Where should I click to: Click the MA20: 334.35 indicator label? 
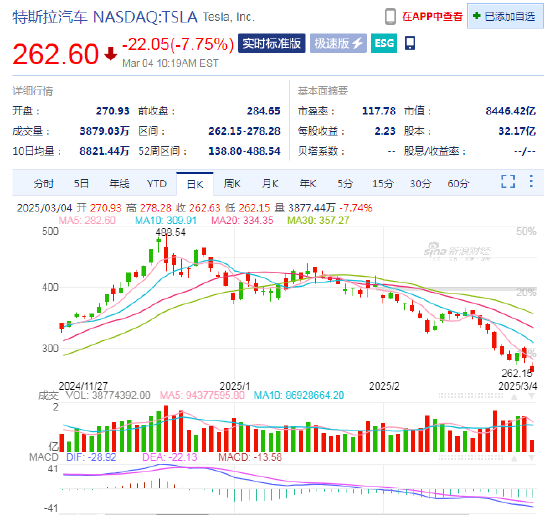coord(242,220)
